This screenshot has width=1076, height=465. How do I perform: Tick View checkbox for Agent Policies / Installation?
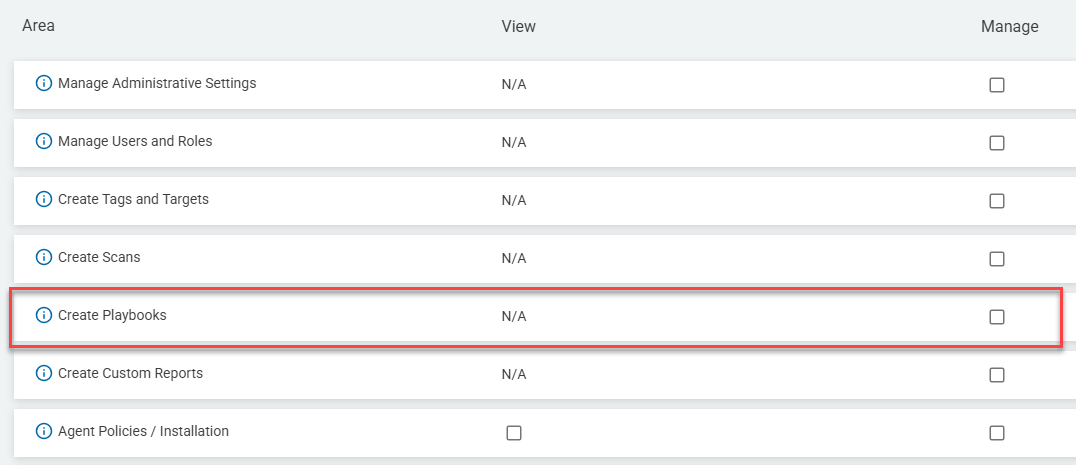(514, 433)
